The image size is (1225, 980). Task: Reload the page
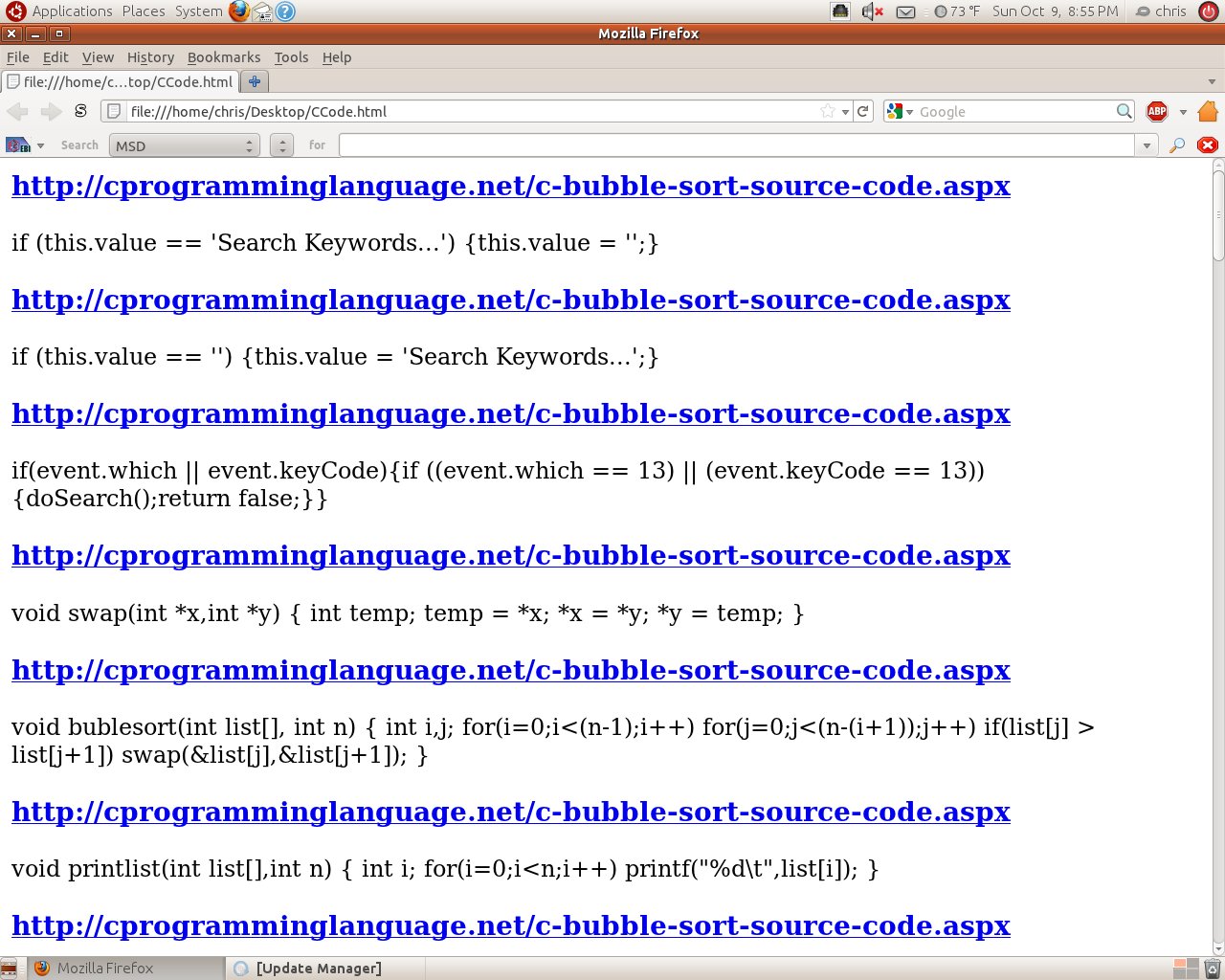pos(863,111)
